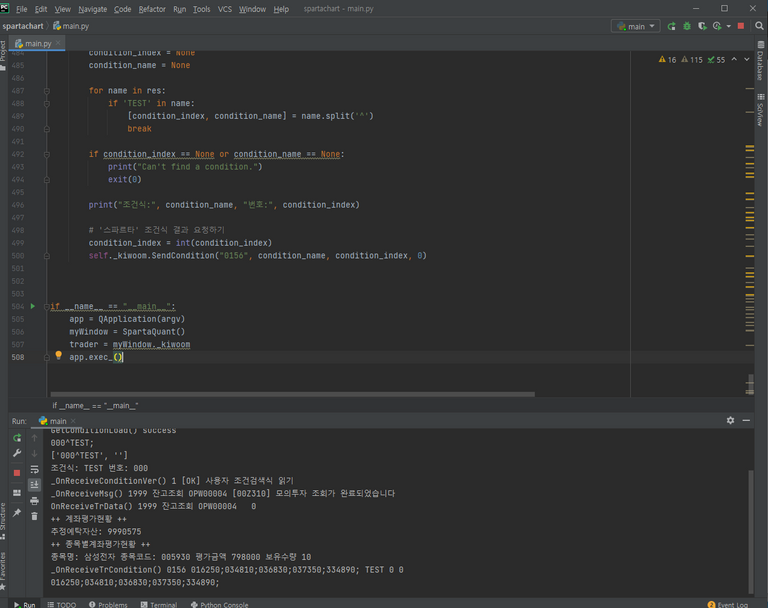Open Search Everywhere magnifier

click(x=759, y=26)
